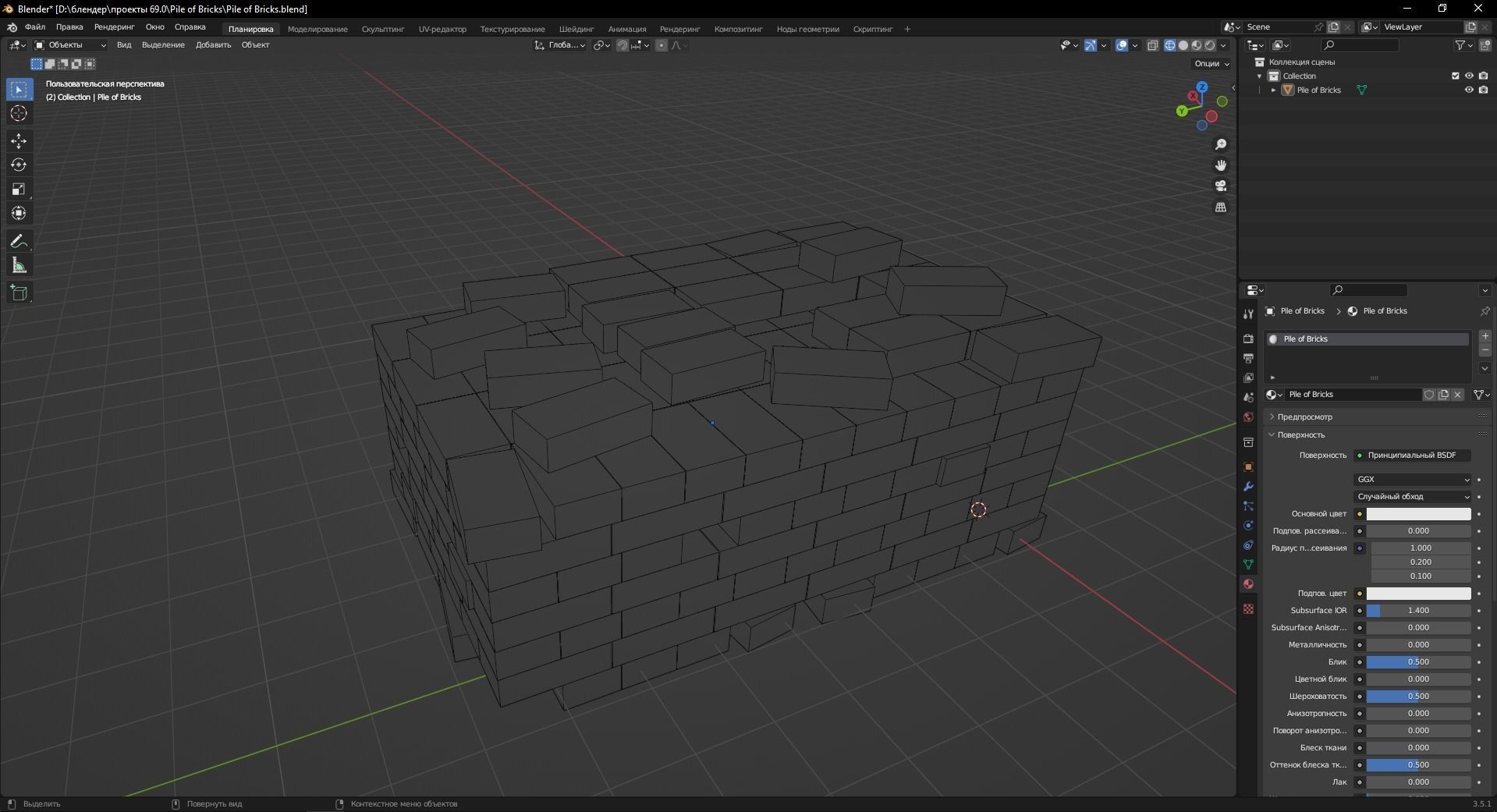This screenshot has height=812, width=1497.
Task: Activate the Move tool
Action: pyautogui.click(x=19, y=141)
